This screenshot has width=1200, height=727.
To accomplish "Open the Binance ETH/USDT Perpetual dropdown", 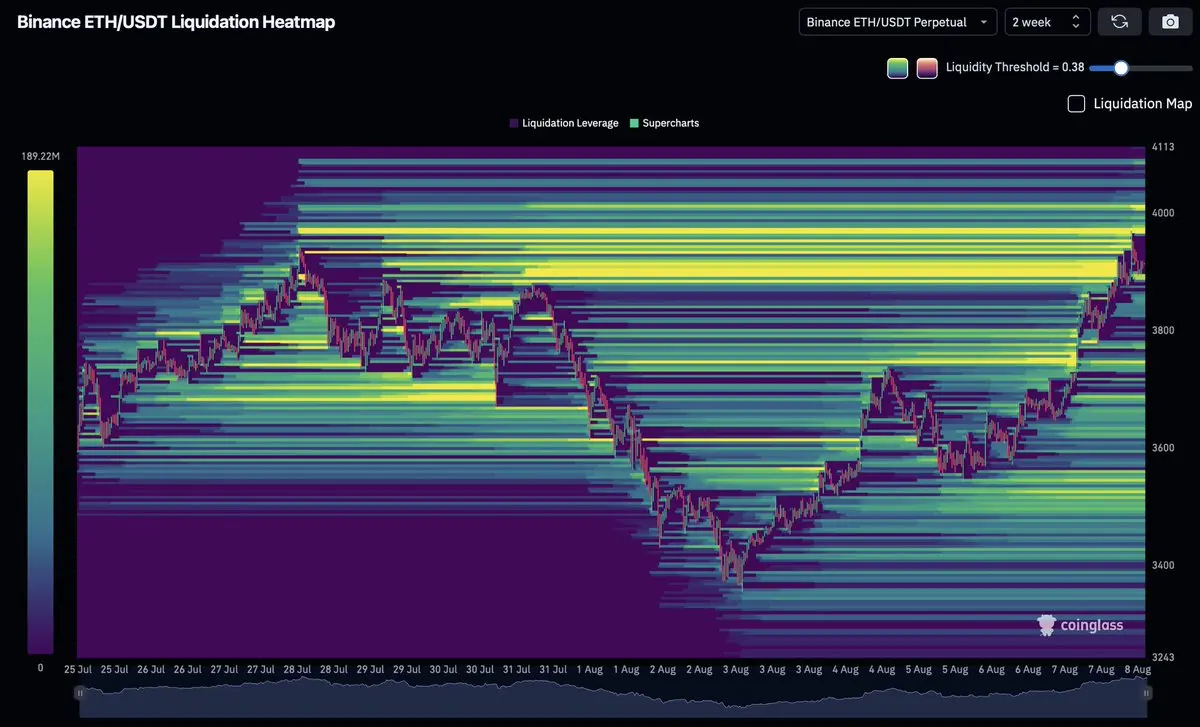I will [x=898, y=22].
